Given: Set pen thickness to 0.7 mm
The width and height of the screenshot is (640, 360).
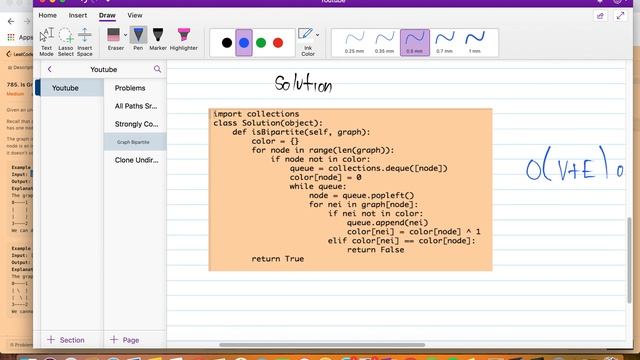Looking at the screenshot, I should (x=444, y=42).
